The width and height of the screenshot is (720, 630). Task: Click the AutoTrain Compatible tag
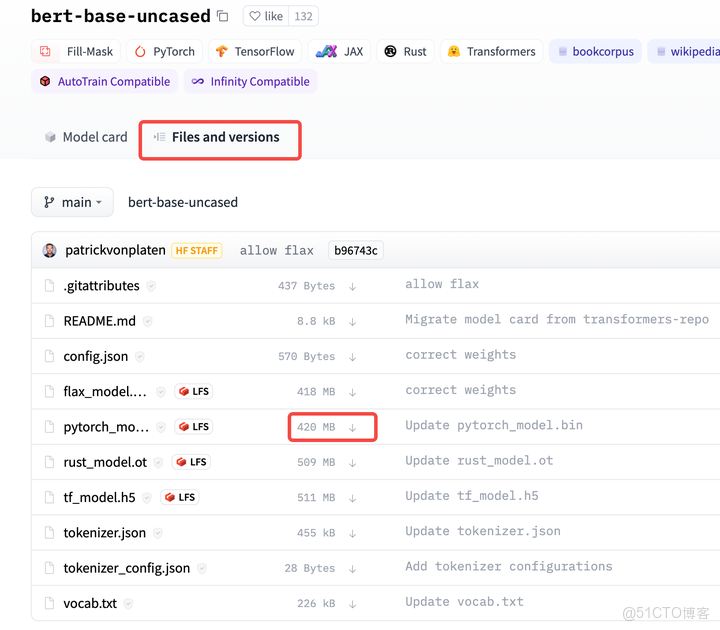coord(104,81)
